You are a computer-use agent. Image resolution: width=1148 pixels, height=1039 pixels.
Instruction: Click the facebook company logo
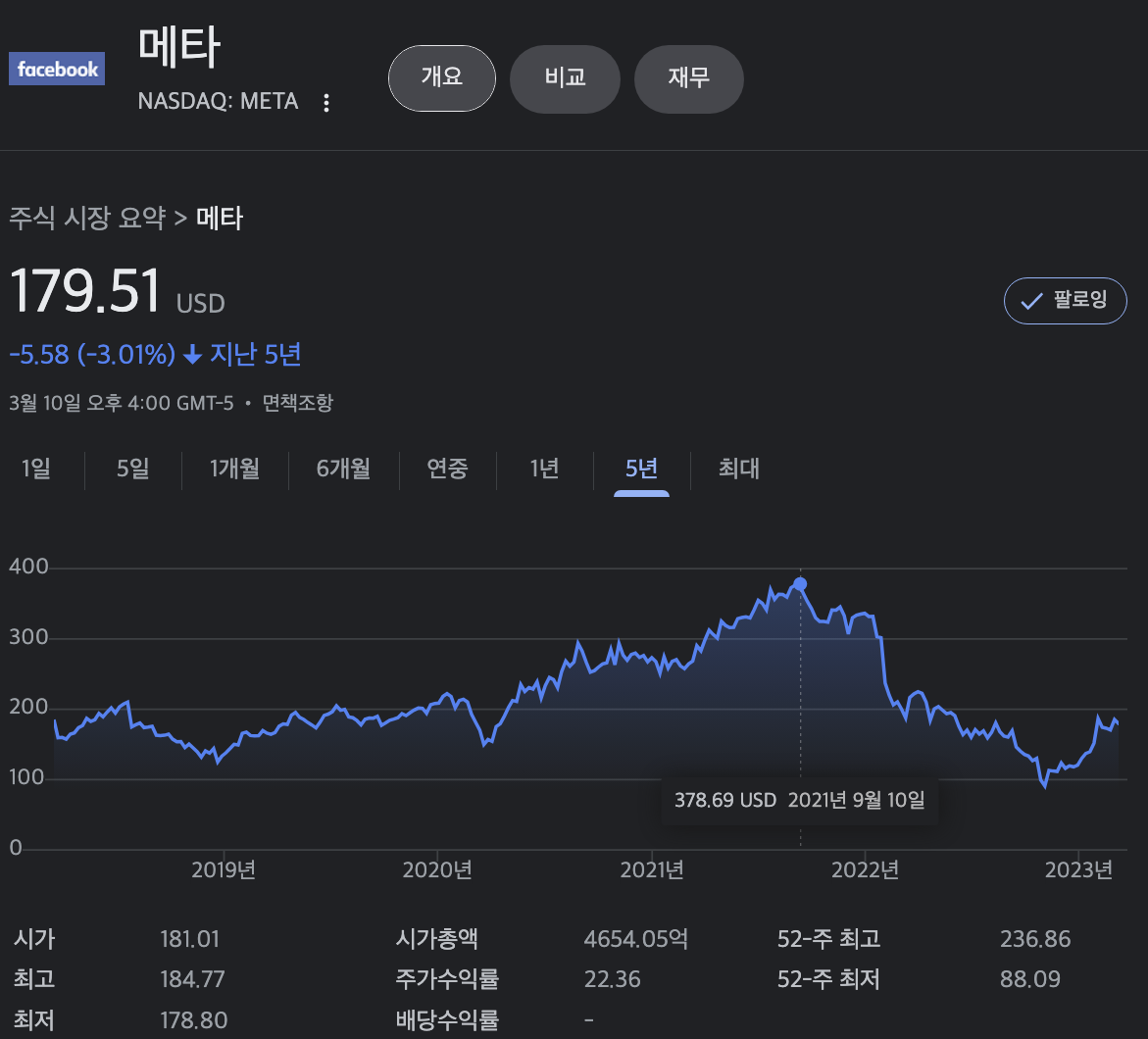(x=56, y=69)
